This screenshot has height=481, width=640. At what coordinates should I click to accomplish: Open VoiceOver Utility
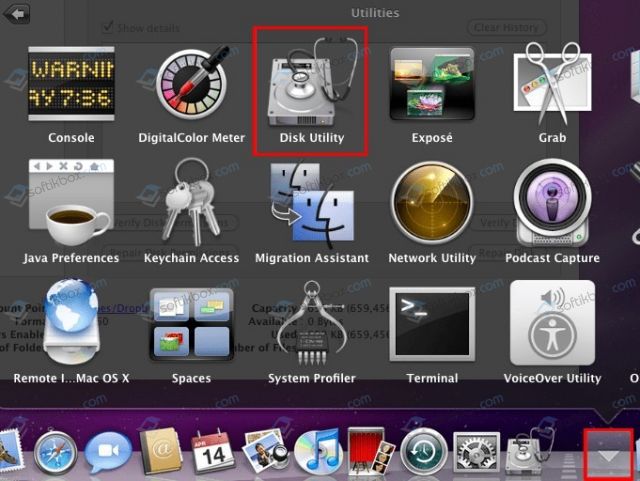(x=552, y=323)
